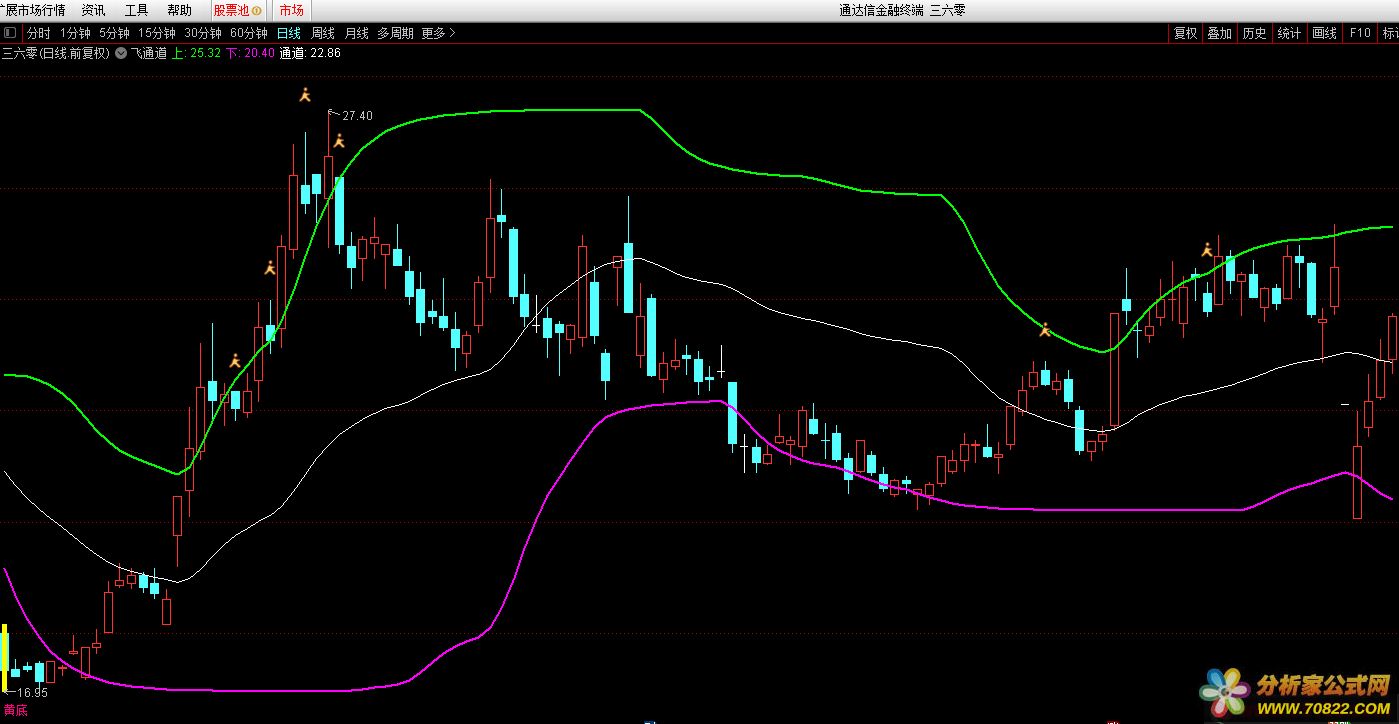
Task: Switch to the 30分钟 period tab
Action: coord(203,33)
